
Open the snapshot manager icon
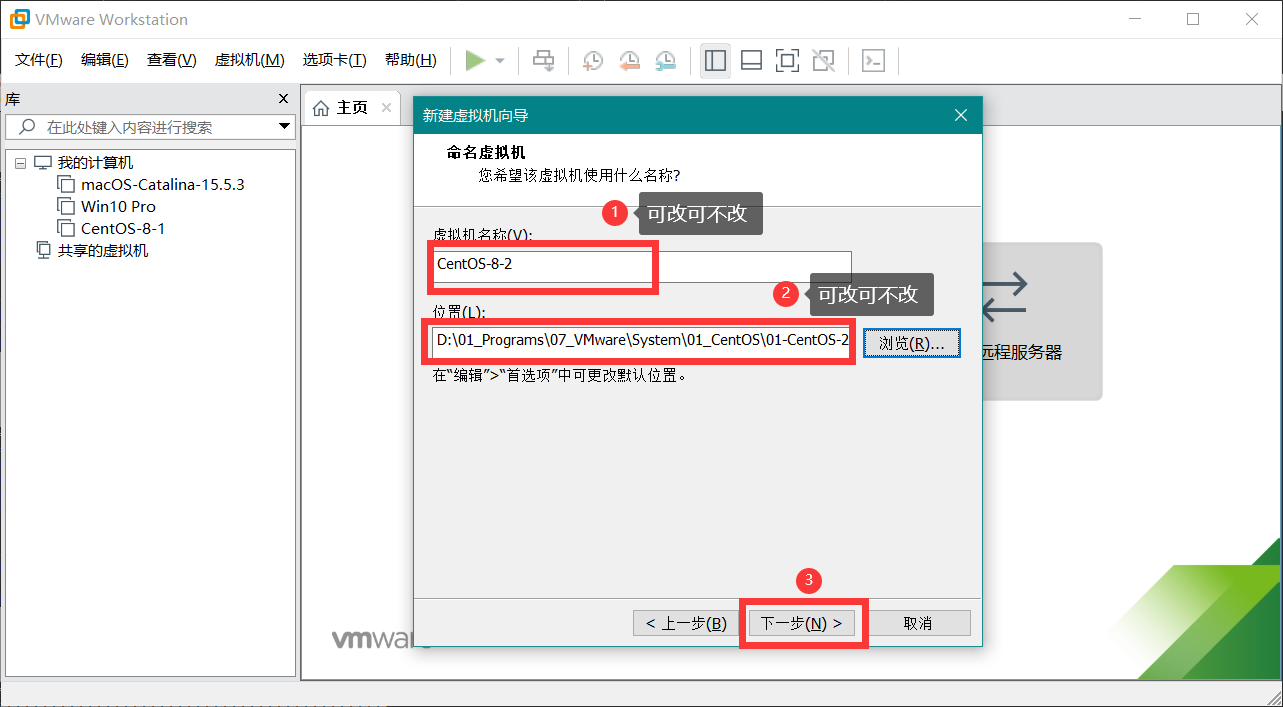click(x=665, y=61)
